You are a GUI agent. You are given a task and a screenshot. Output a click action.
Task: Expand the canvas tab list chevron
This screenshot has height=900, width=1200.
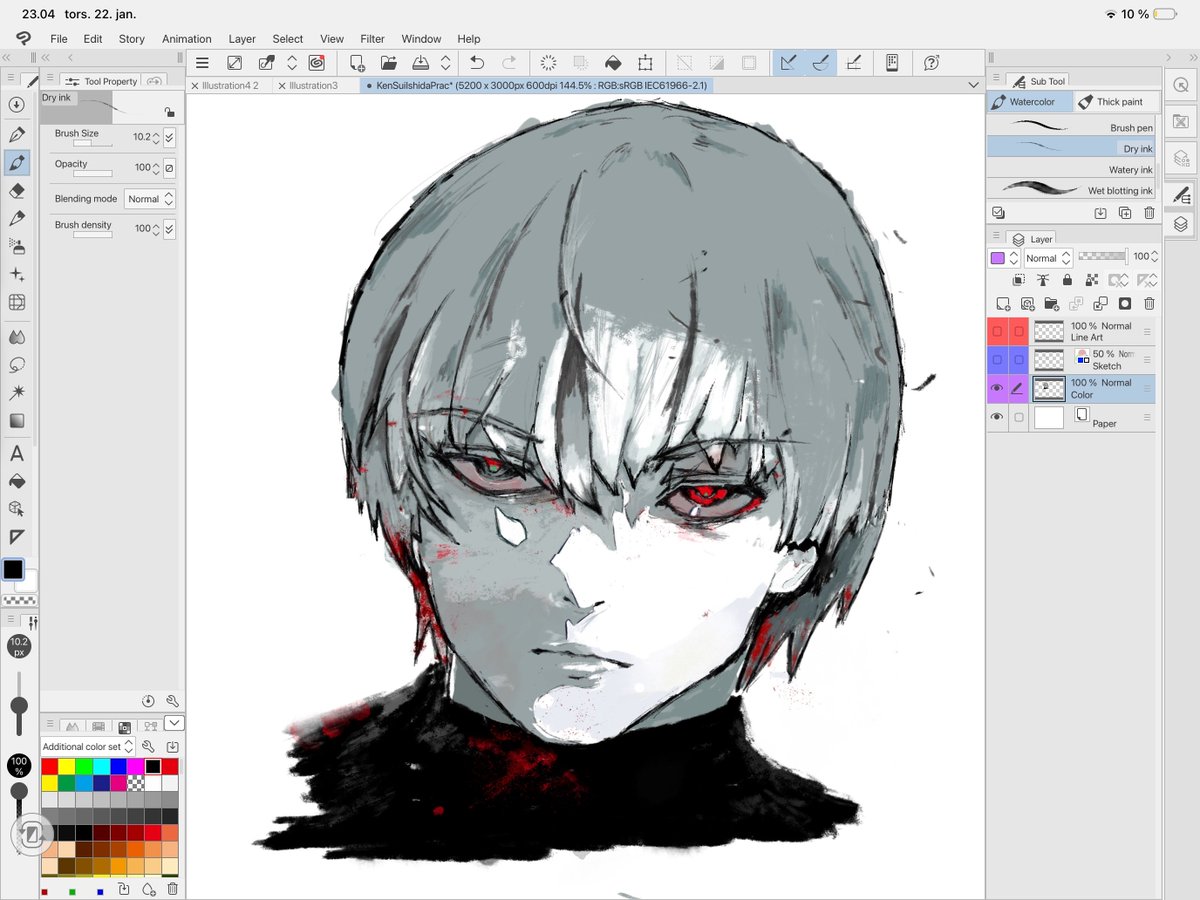974,86
